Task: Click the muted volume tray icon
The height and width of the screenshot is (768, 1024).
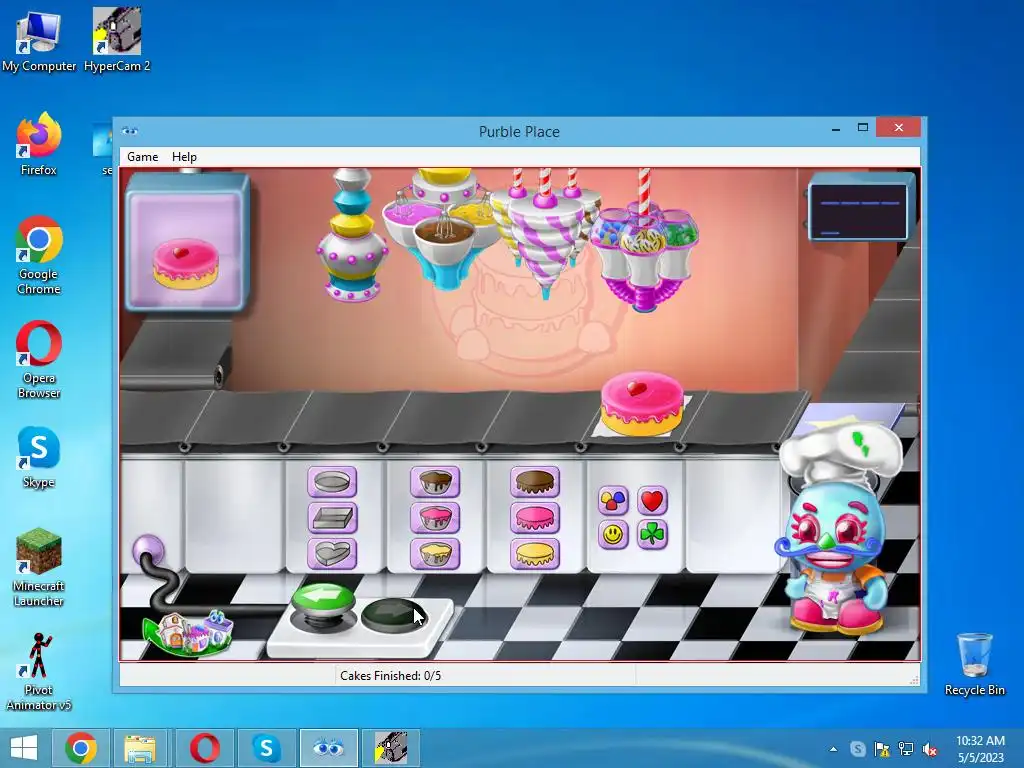Action: (x=930, y=749)
